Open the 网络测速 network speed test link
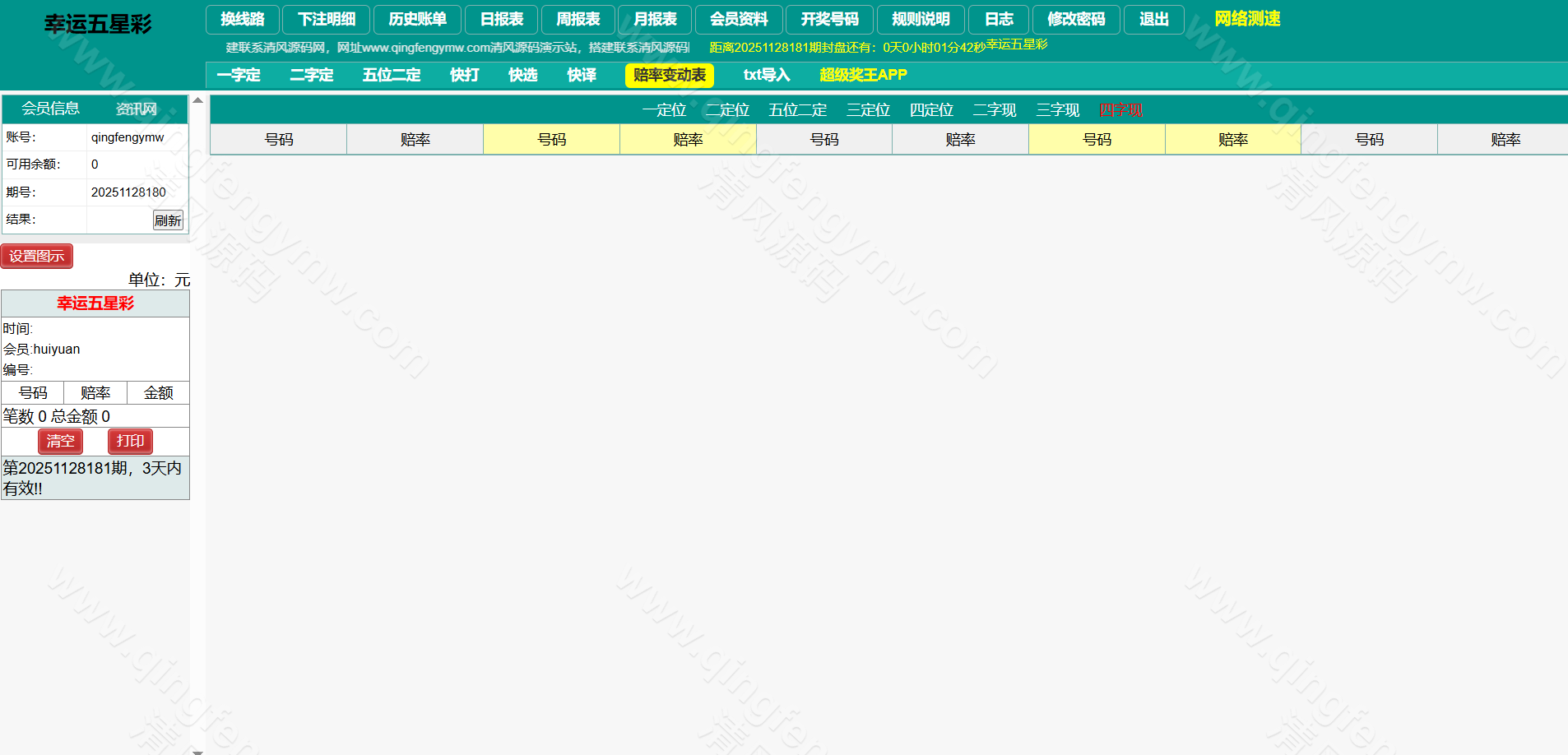Screen dimensions: 1568x755 [1247, 19]
